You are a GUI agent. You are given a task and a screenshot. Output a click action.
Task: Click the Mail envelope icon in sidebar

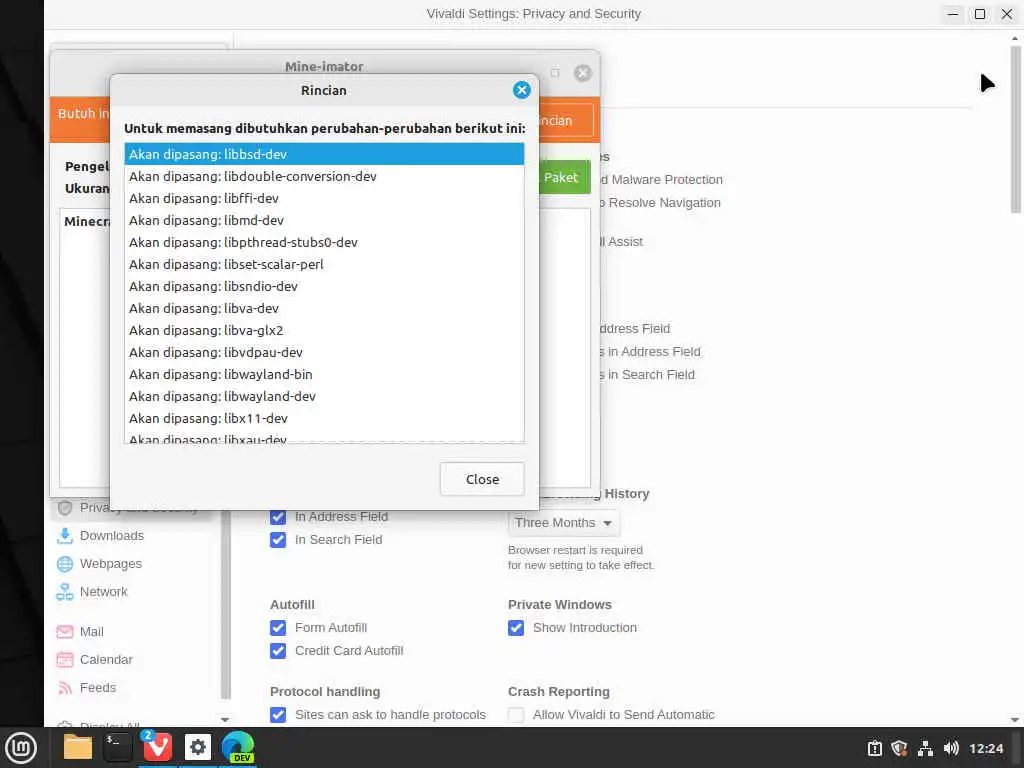[65, 632]
